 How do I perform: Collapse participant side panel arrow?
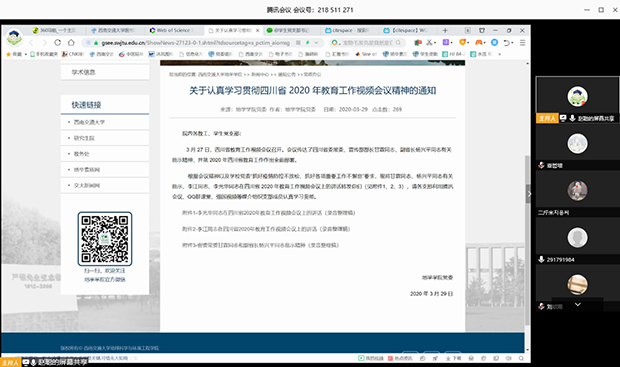[529, 194]
